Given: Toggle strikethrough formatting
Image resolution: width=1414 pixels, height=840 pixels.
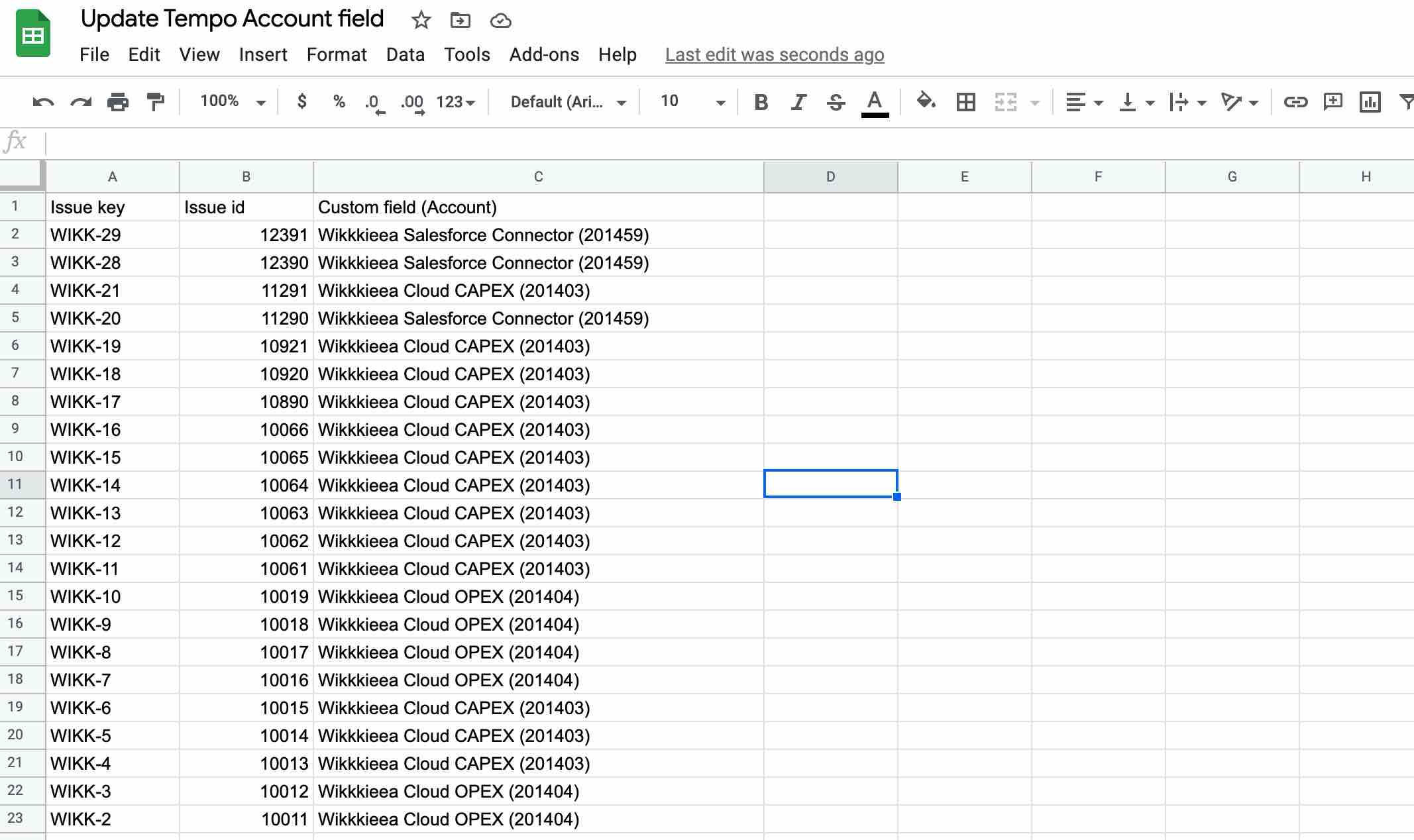Looking at the screenshot, I should tap(836, 102).
